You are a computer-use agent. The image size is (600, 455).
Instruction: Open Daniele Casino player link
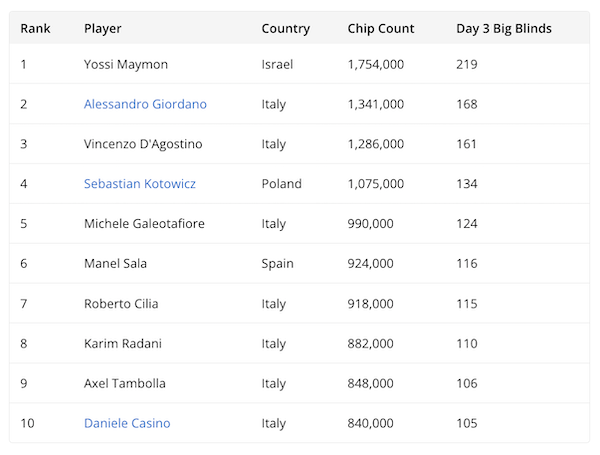pos(127,423)
